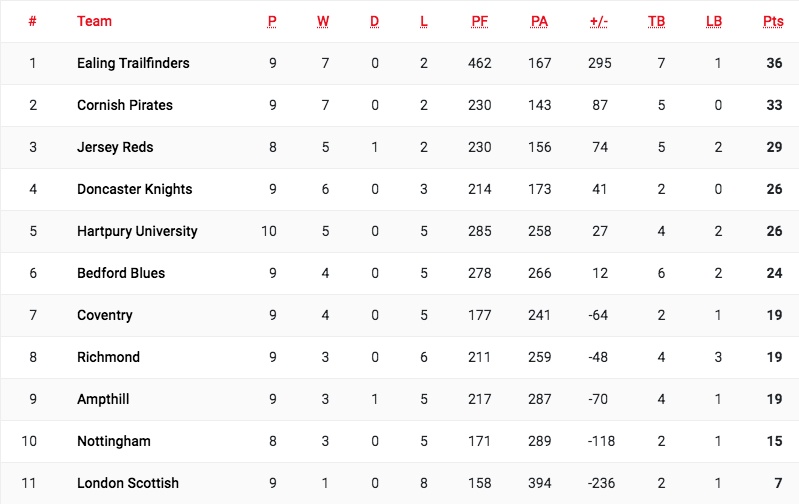The image size is (799, 504).
Task: Select Jersey Reds team name
Action: (x=114, y=147)
